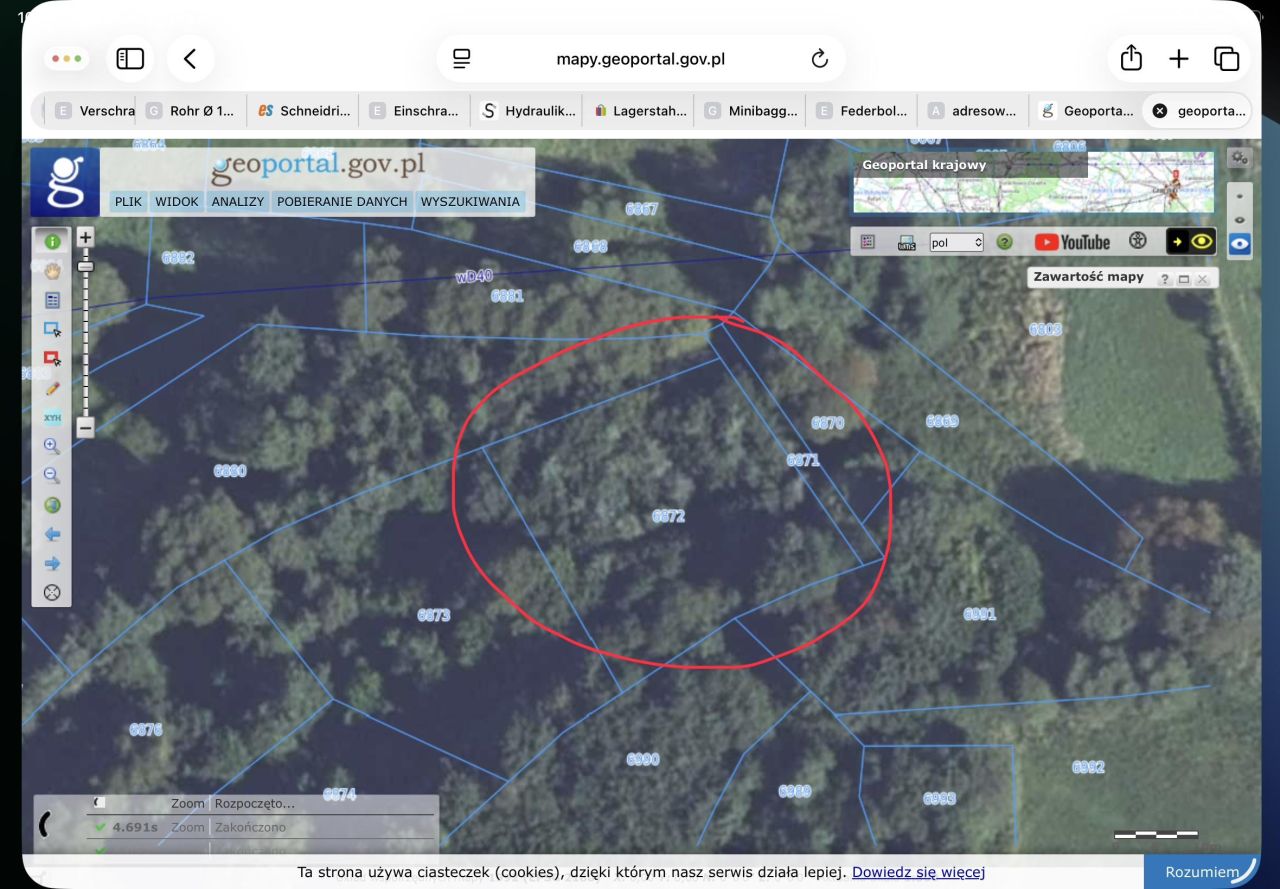Open the attribute table tool
Viewport: 1280px width, 889px height.
(x=52, y=300)
